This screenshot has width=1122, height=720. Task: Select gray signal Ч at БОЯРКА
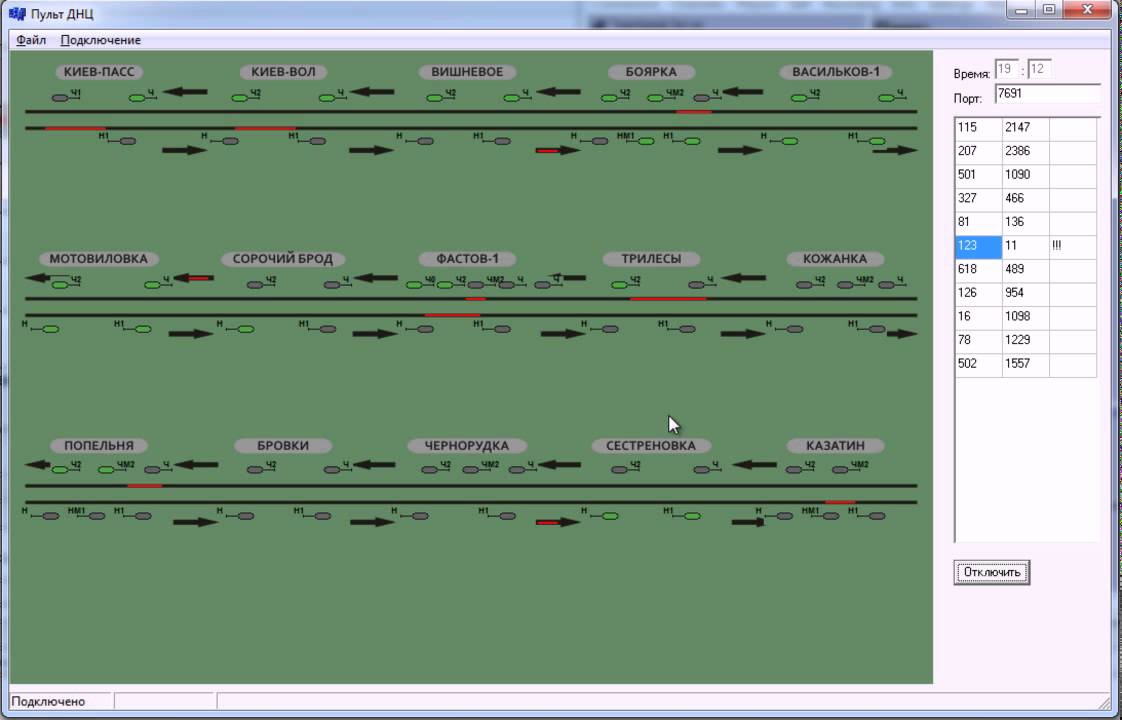[702, 97]
